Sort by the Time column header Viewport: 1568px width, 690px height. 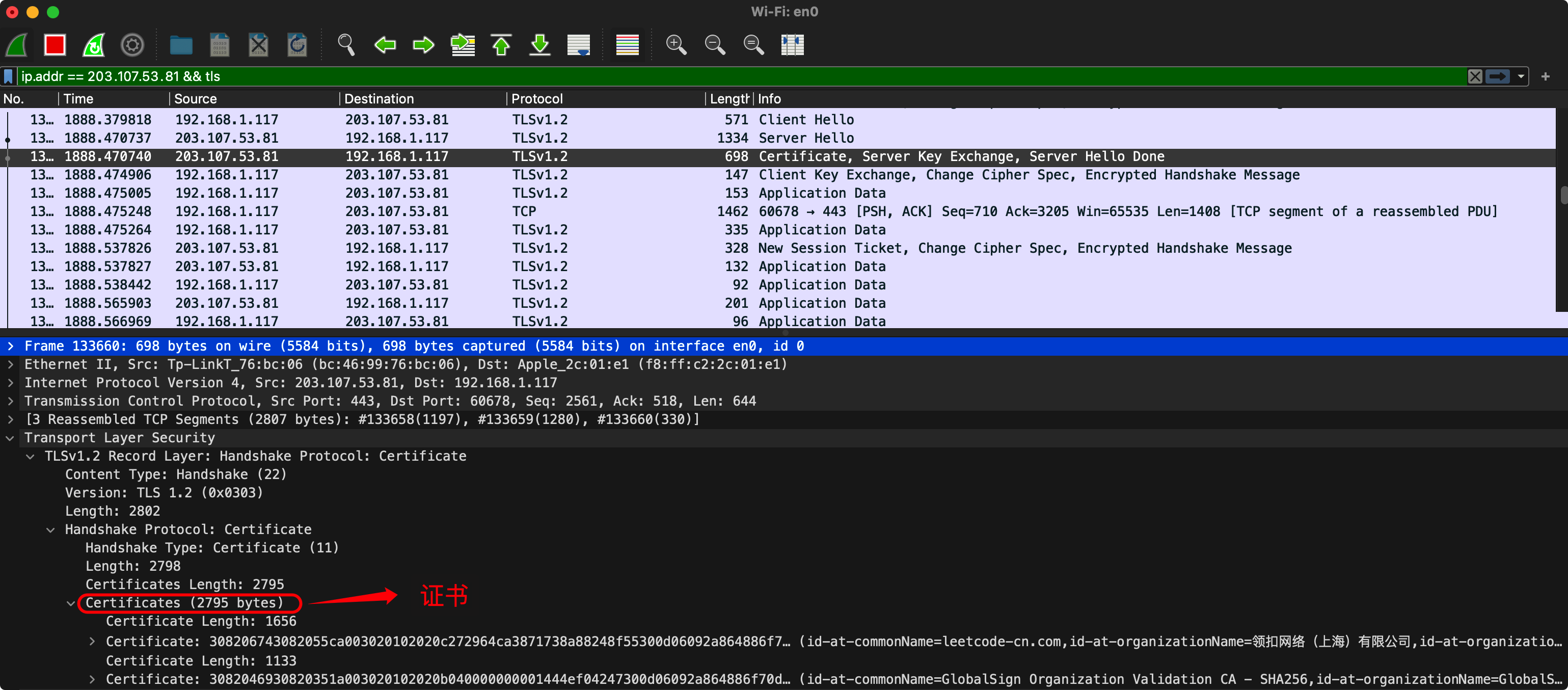[x=114, y=99]
